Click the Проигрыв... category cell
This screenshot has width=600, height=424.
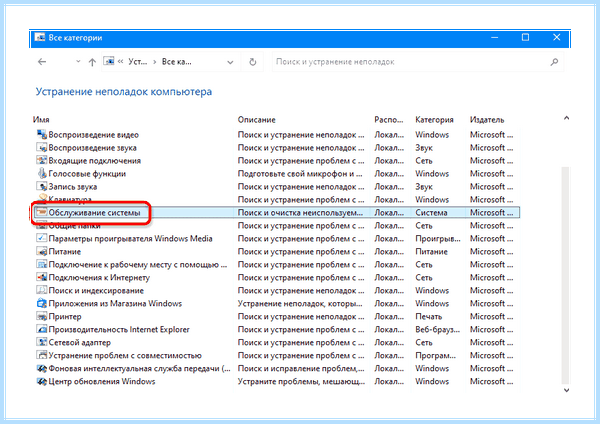(438, 239)
